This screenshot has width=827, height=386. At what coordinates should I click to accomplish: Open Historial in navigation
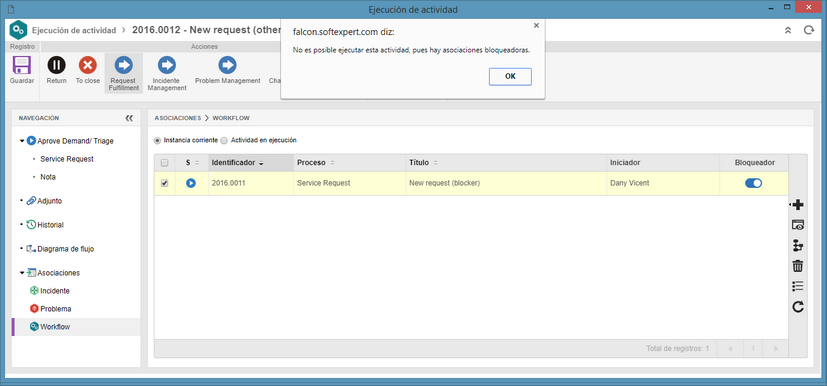[45, 225]
